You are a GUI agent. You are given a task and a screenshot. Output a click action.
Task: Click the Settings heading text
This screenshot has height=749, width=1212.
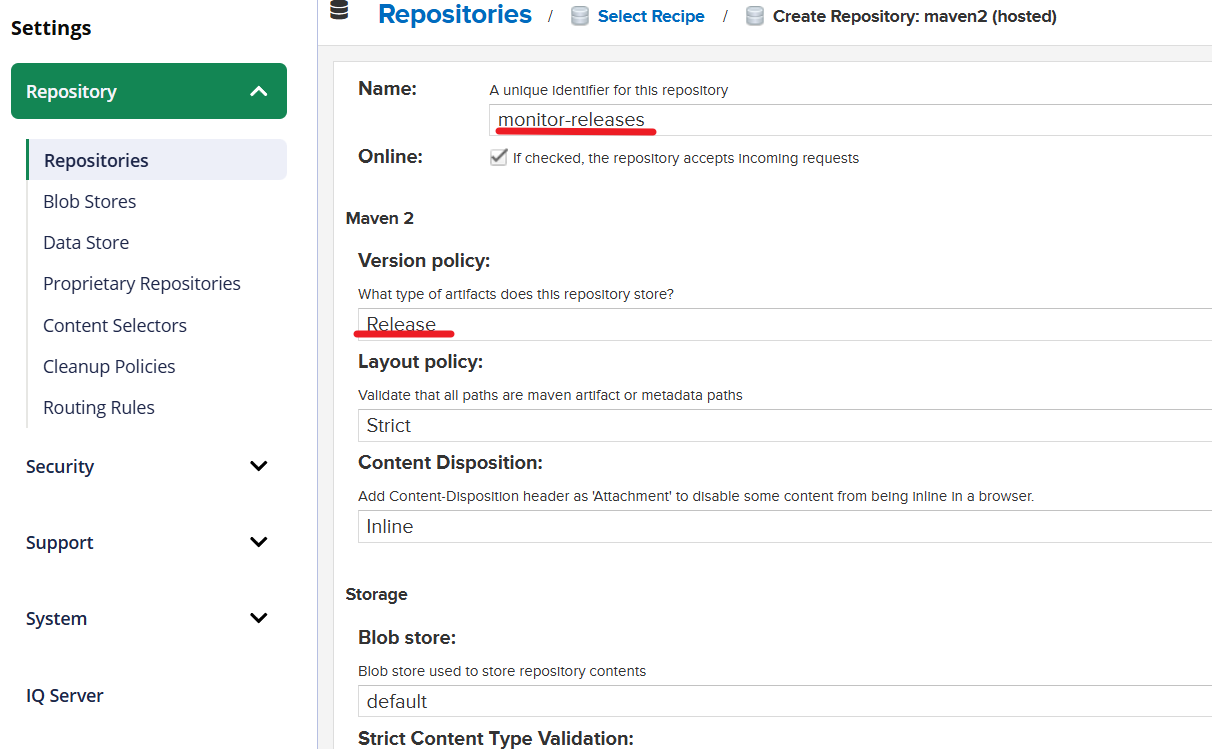(x=51, y=28)
